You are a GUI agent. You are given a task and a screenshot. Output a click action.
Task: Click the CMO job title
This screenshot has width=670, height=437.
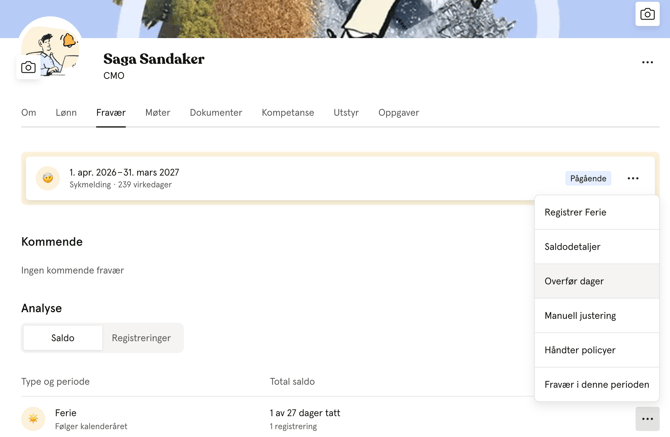tap(114, 76)
